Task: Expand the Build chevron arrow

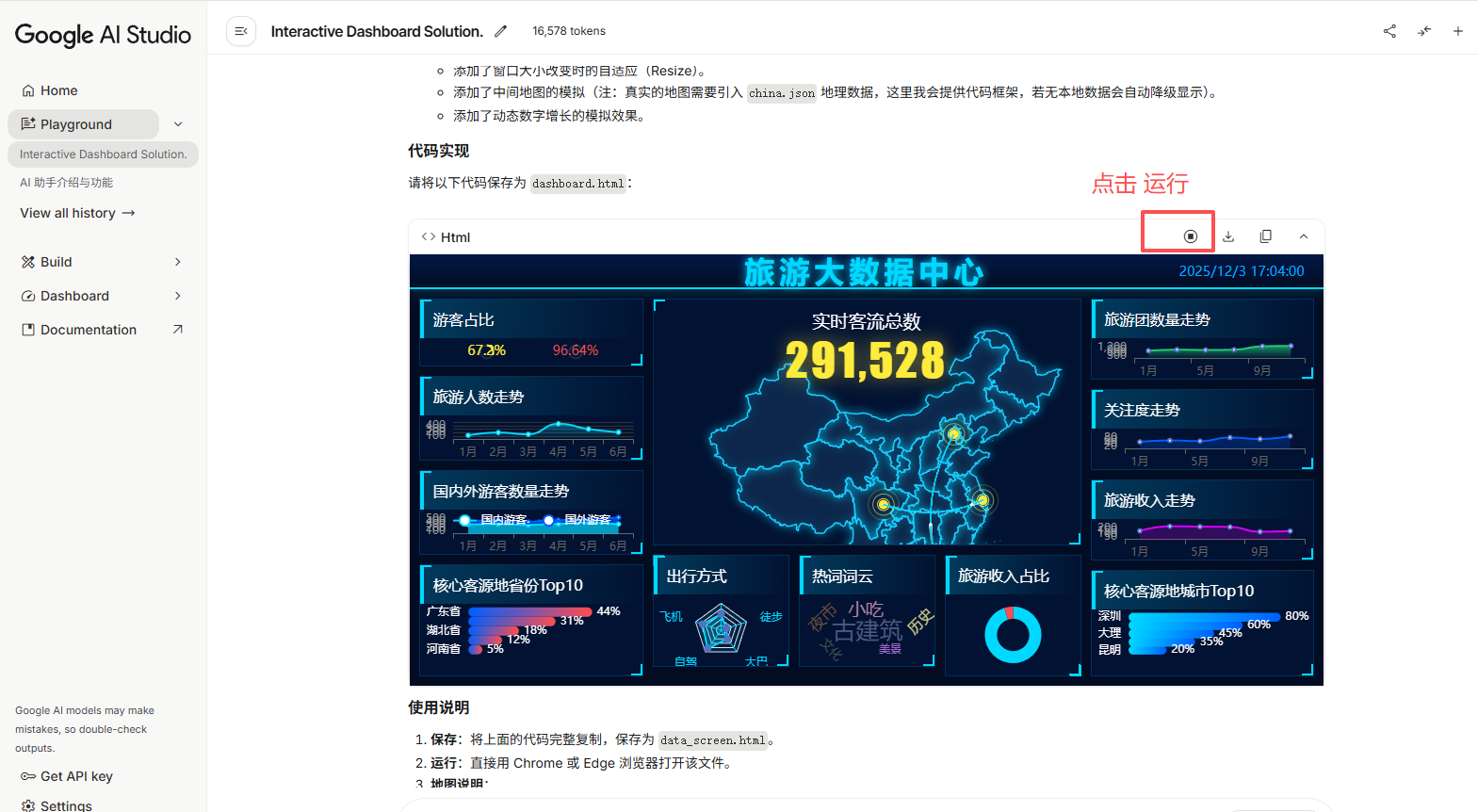Action: tap(178, 262)
